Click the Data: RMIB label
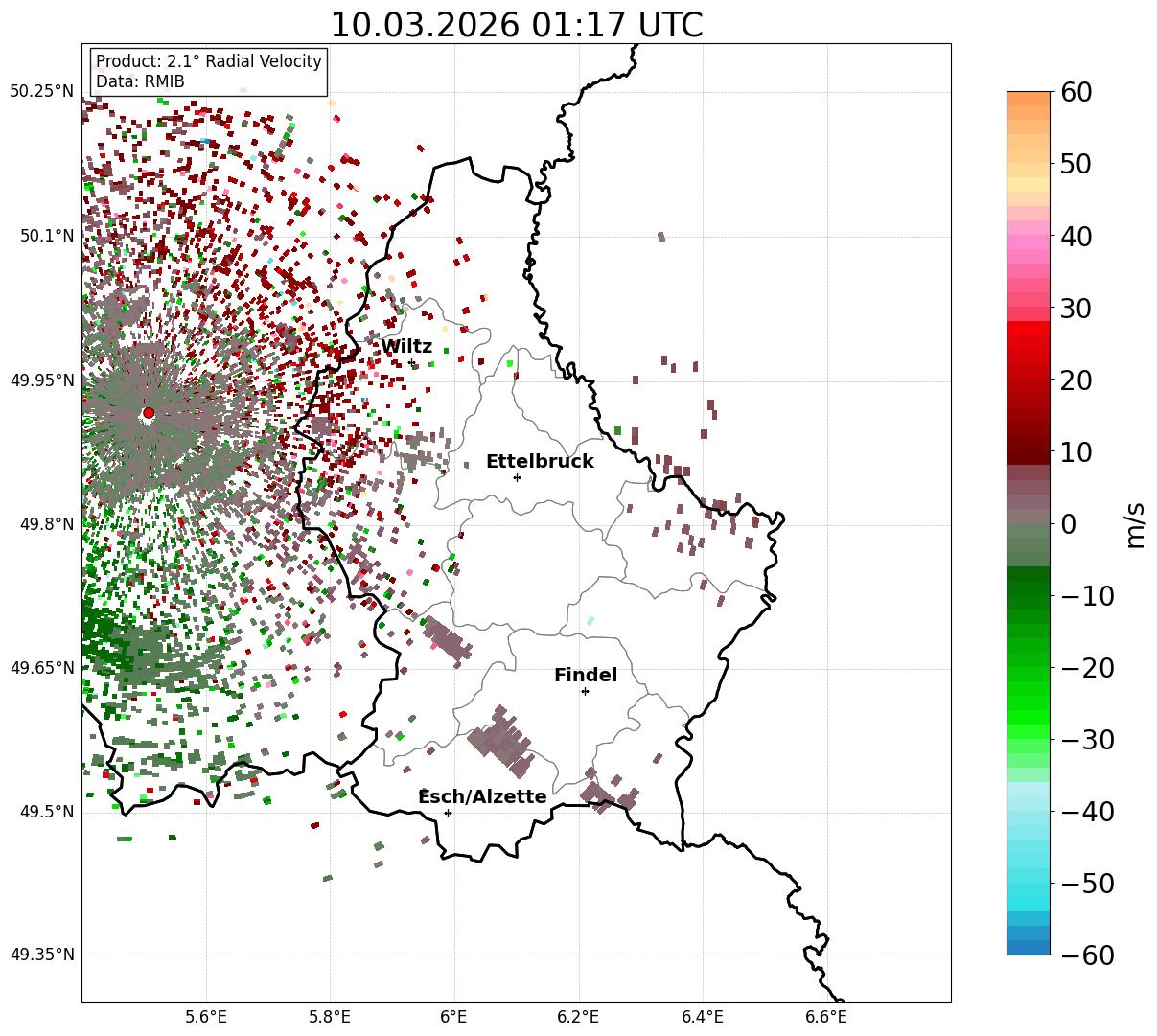The width and height of the screenshot is (1157, 1036). click(x=140, y=82)
